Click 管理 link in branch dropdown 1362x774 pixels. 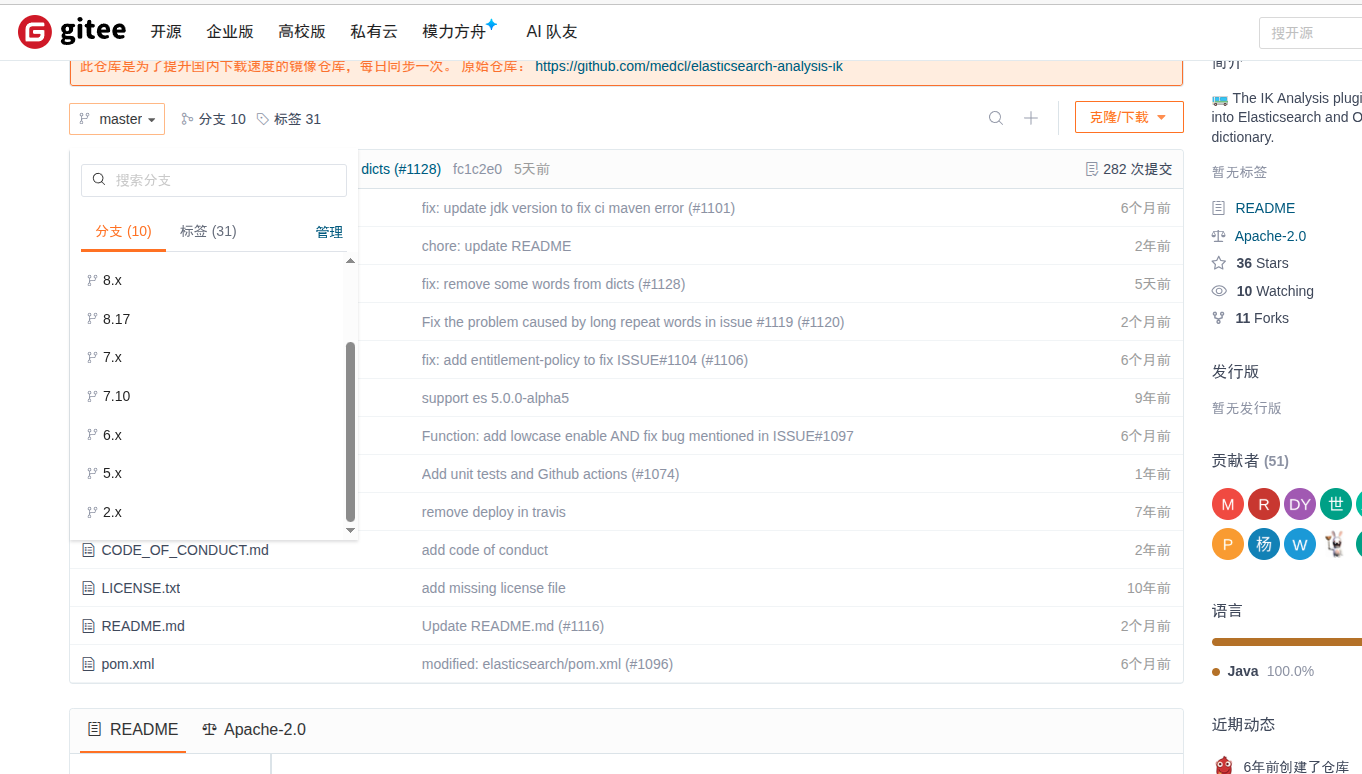[x=329, y=232]
